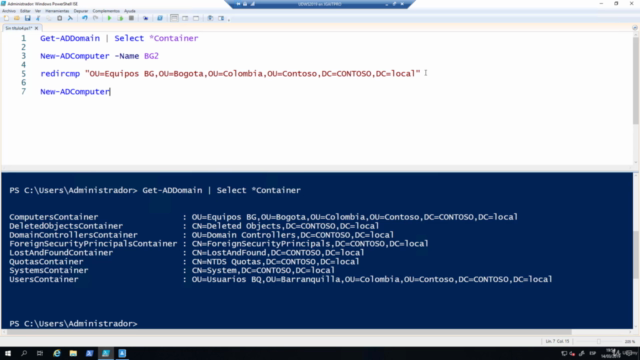Screen dimensions: 640x360
Task: Click the bottom PS C:\Users\Administrador> prompt
Action: 73,324
